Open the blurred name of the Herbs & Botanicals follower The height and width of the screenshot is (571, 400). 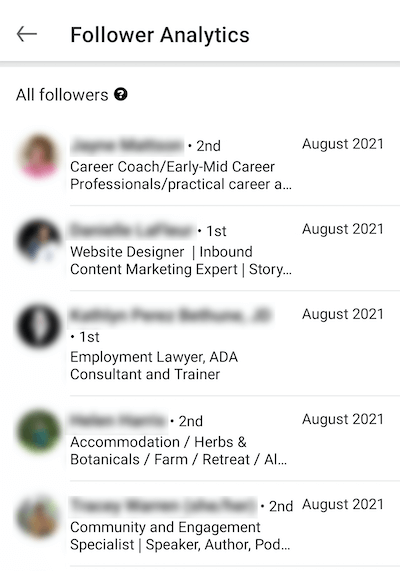(118, 421)
